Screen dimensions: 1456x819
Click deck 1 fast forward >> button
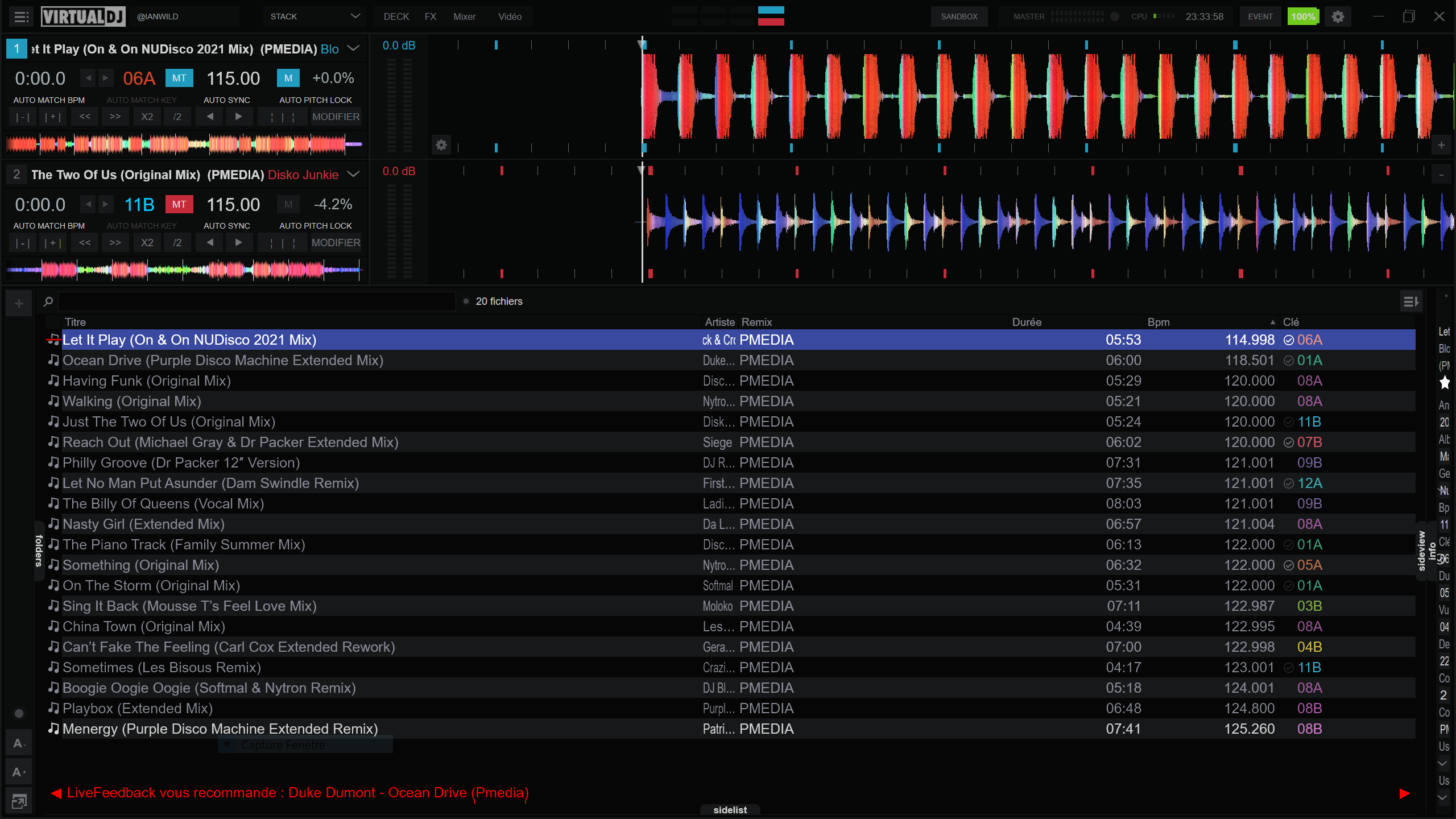click(x=115, y=117)
